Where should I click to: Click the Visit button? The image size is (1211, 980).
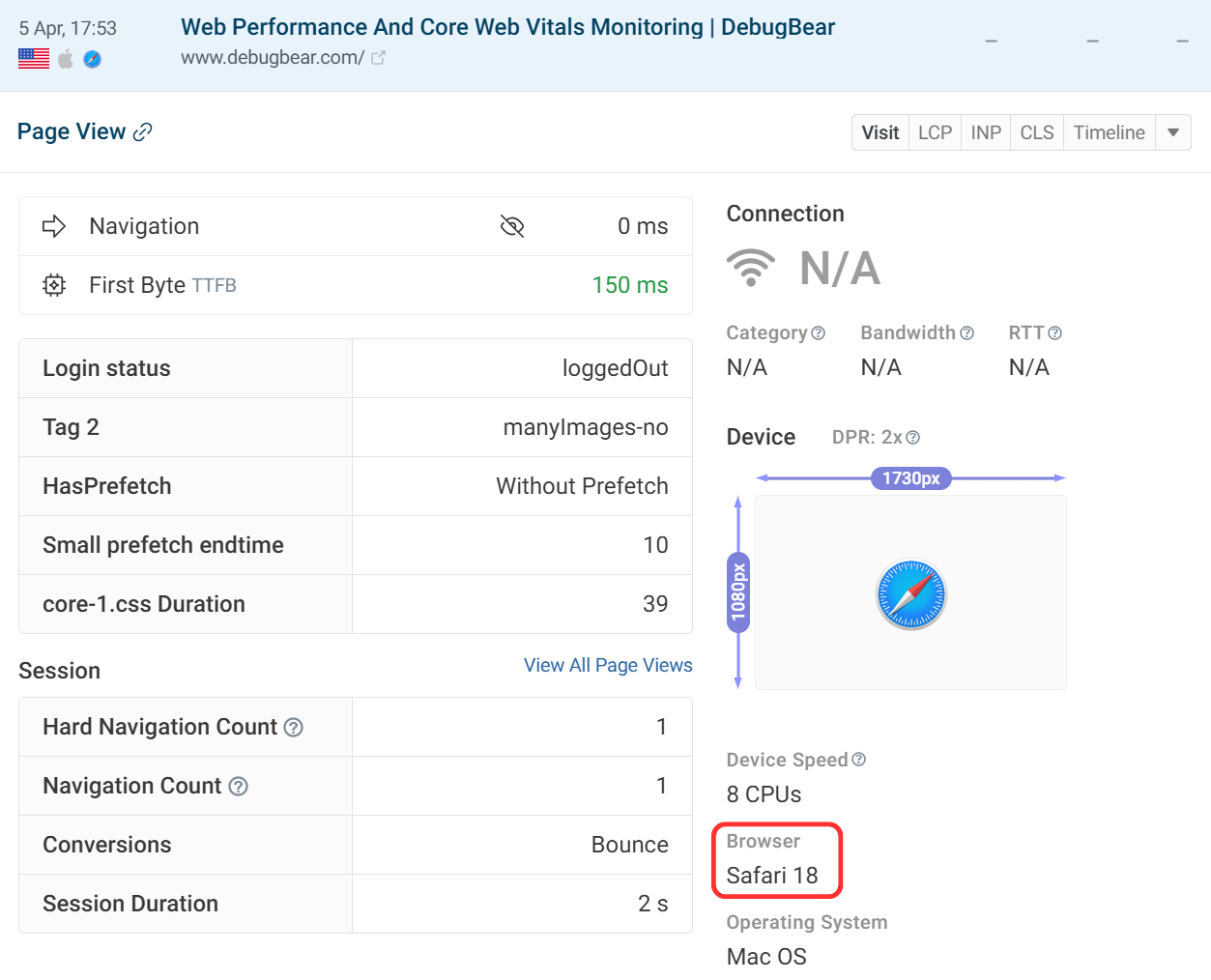[x=880, y=132]
